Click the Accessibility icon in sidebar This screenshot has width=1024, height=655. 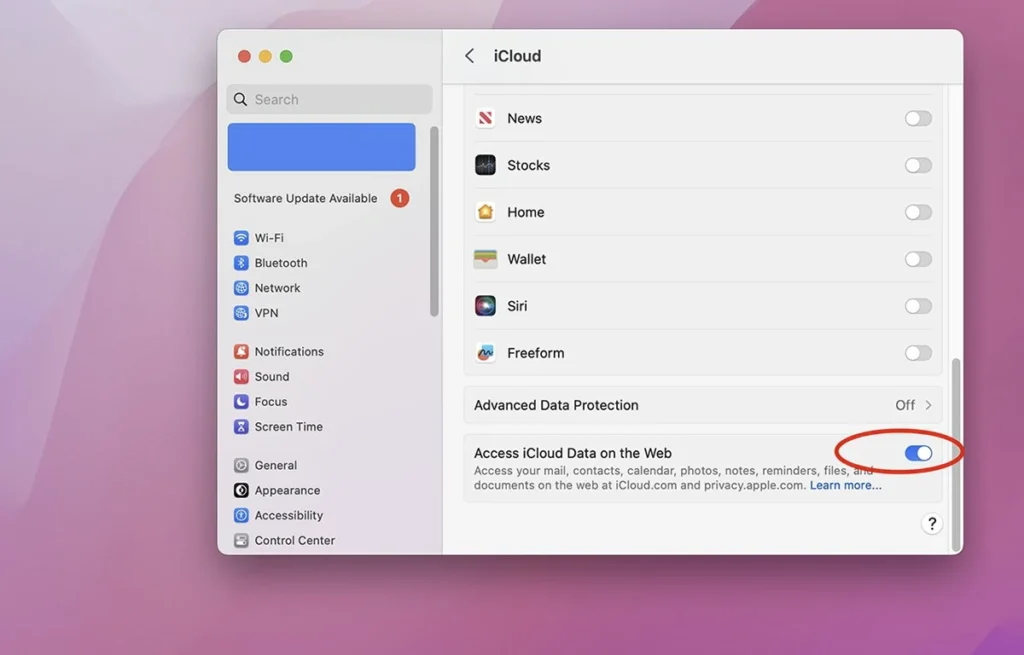pyautogui.click(x=241, y=515)
